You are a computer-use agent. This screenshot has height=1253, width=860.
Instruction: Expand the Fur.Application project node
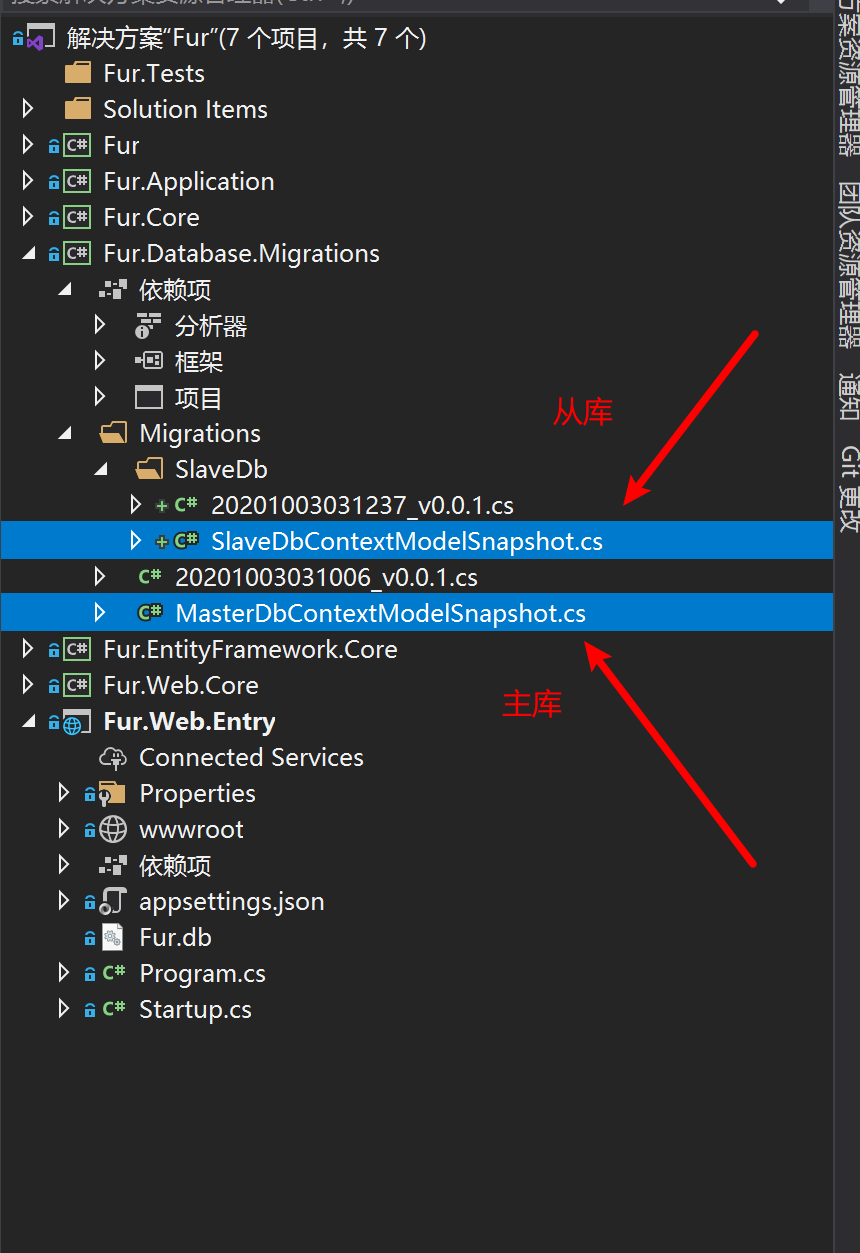(x=27, y=182)
